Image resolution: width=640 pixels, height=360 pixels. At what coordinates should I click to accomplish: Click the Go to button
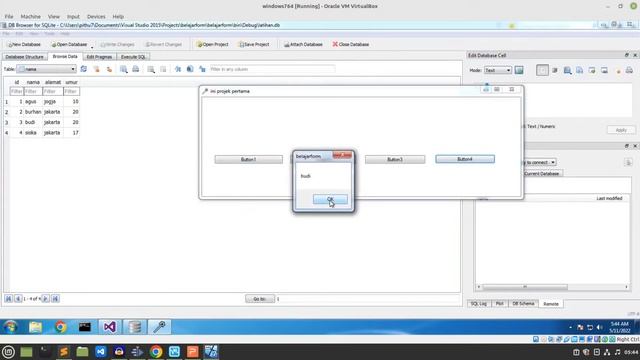[260, 299]
